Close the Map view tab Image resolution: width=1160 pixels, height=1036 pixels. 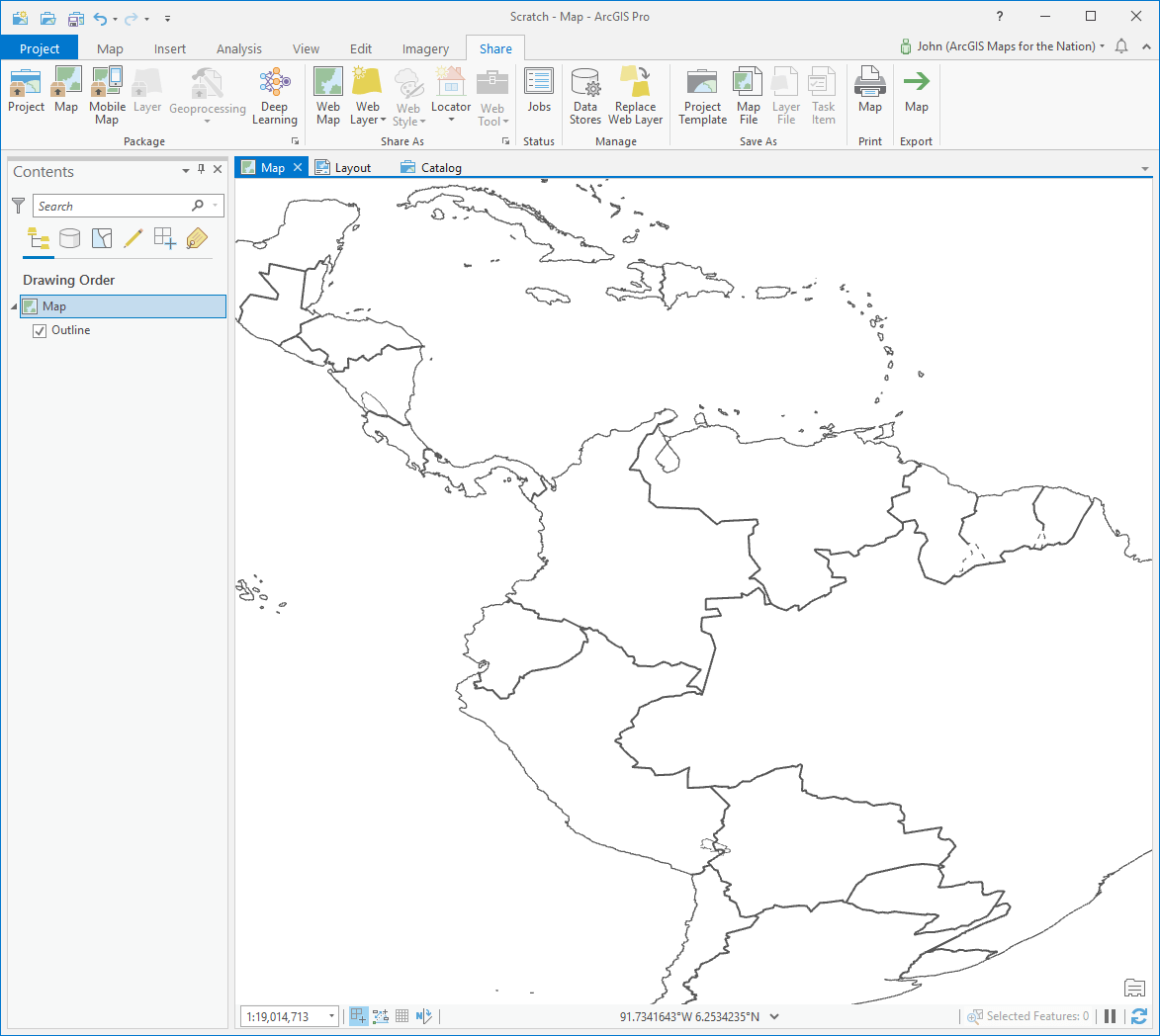click(x=298, y=167)
